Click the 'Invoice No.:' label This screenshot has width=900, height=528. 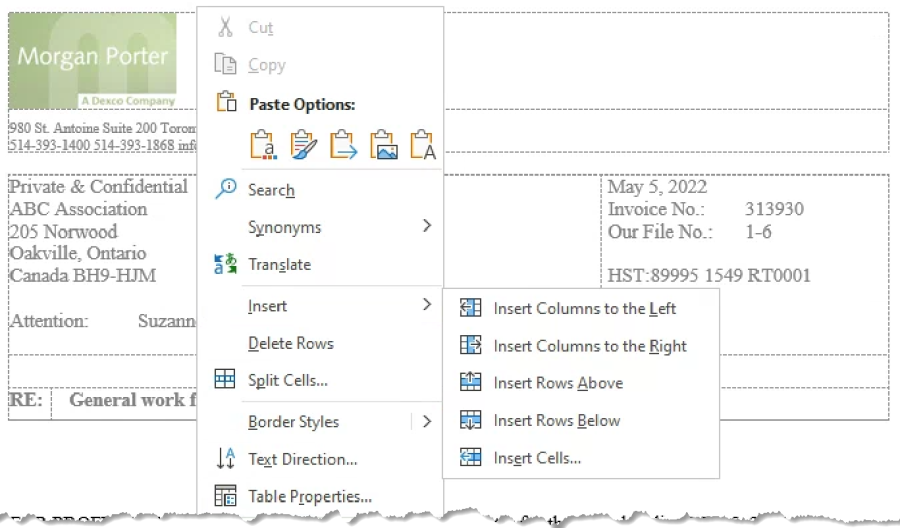pos(656,209)
